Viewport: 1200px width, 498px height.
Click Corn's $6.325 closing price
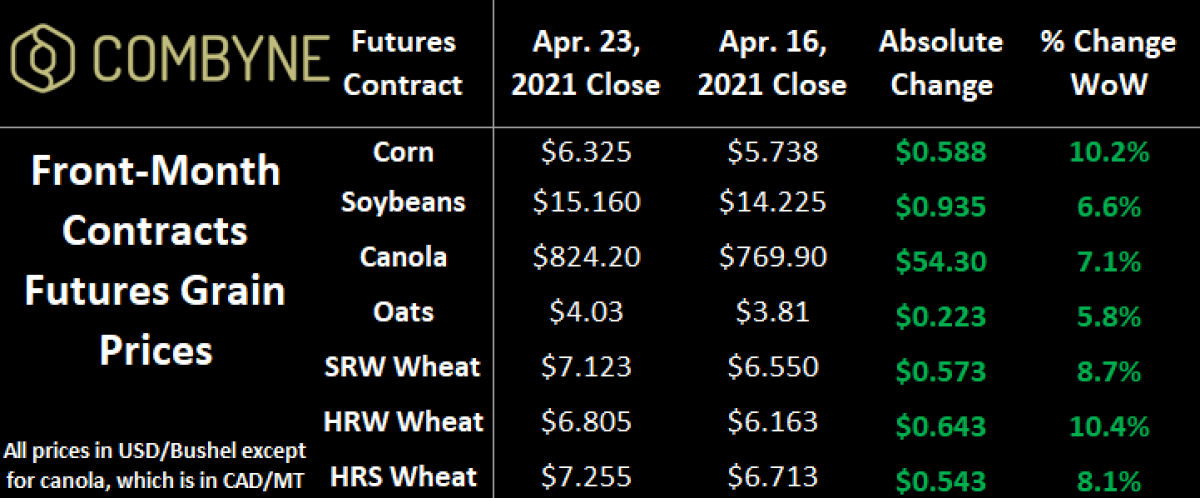click(585, 153)
